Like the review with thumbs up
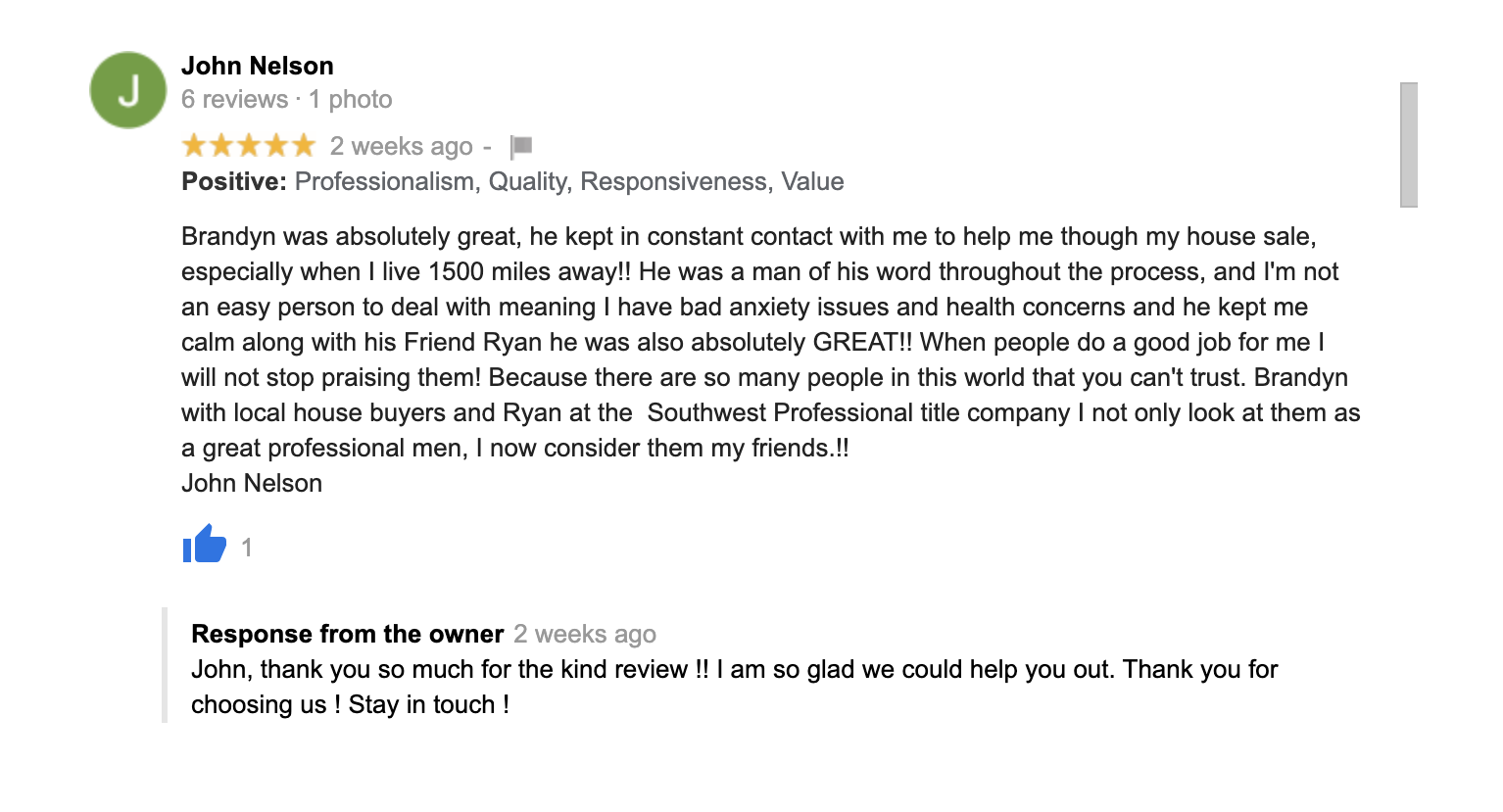The width and height of the screenshot is (1503, 812). point(204,545)
